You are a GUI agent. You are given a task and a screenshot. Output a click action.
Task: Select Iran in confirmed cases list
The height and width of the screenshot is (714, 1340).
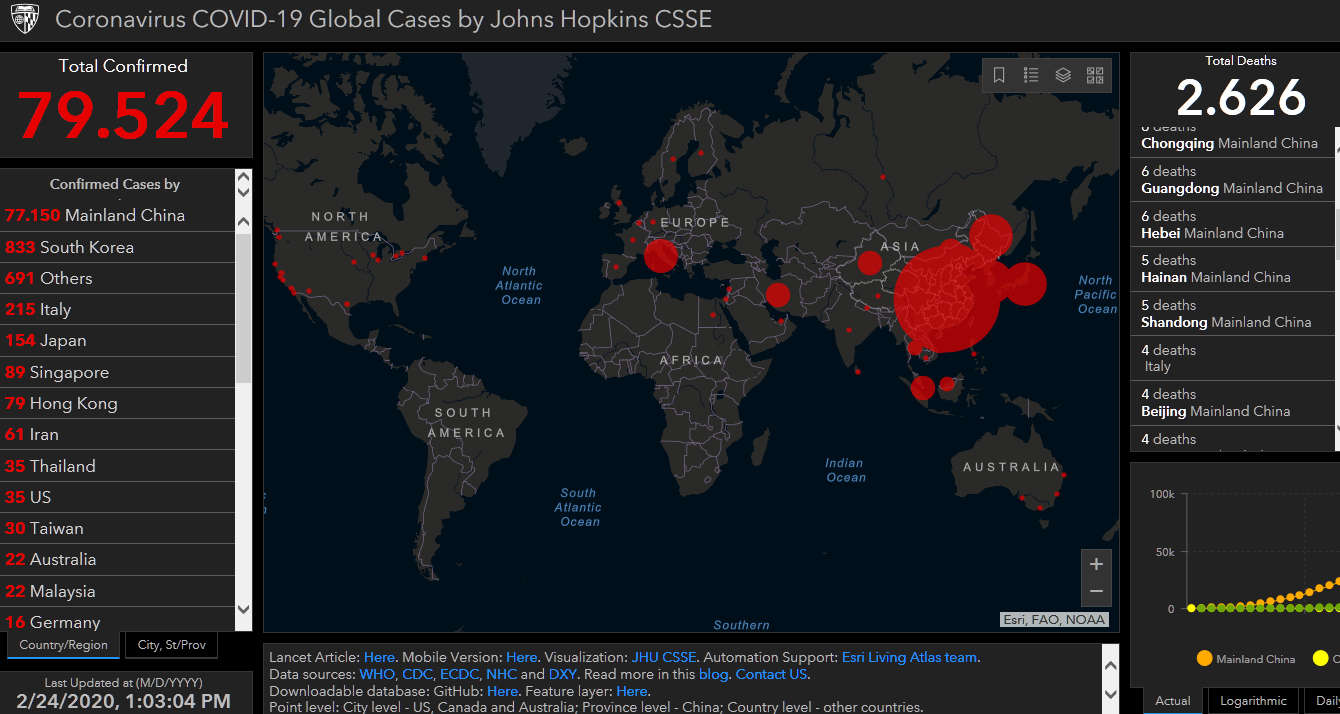[x=118, y=434]
